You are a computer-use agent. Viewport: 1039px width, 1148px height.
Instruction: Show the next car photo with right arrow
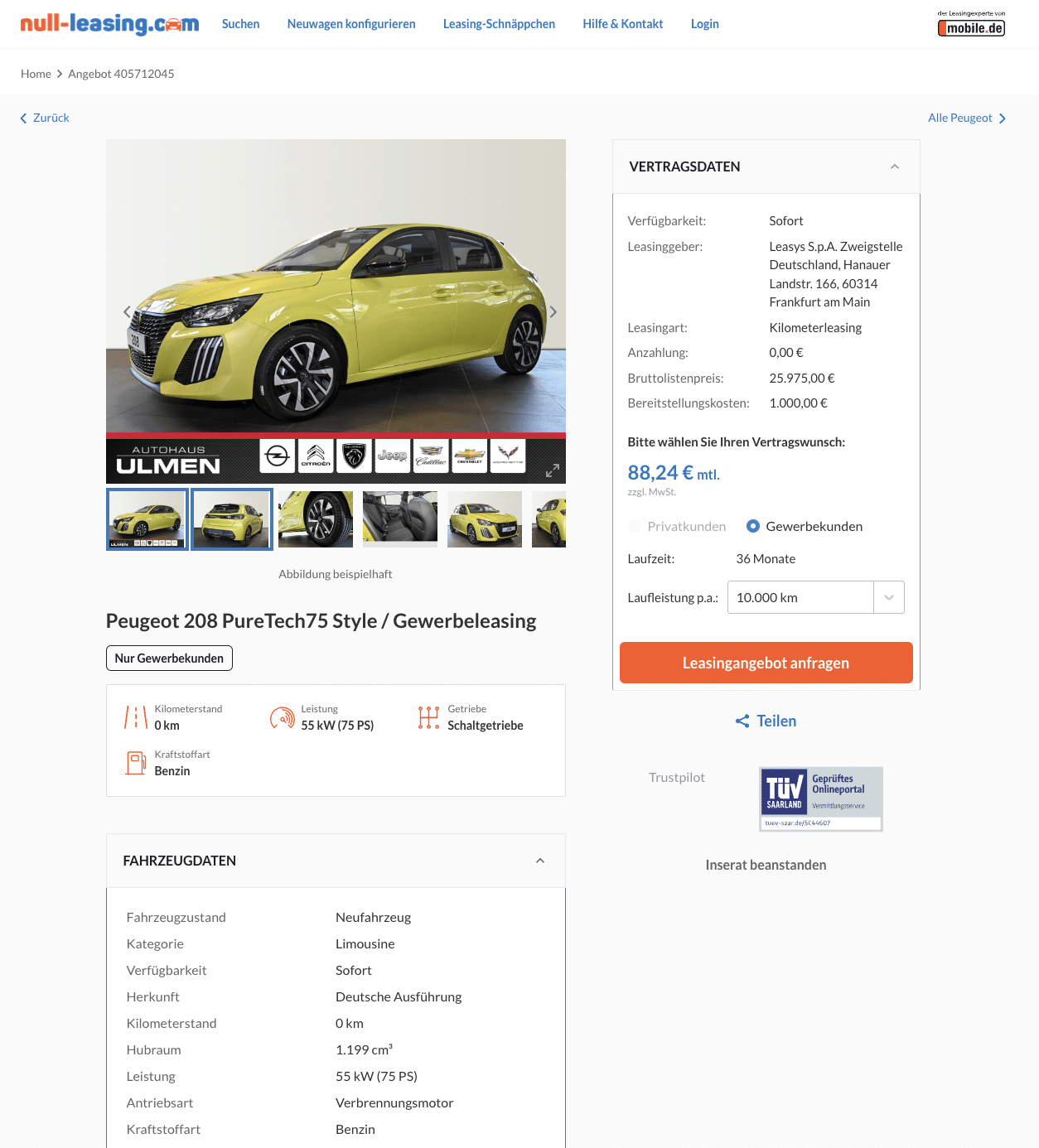coord(553,311)
